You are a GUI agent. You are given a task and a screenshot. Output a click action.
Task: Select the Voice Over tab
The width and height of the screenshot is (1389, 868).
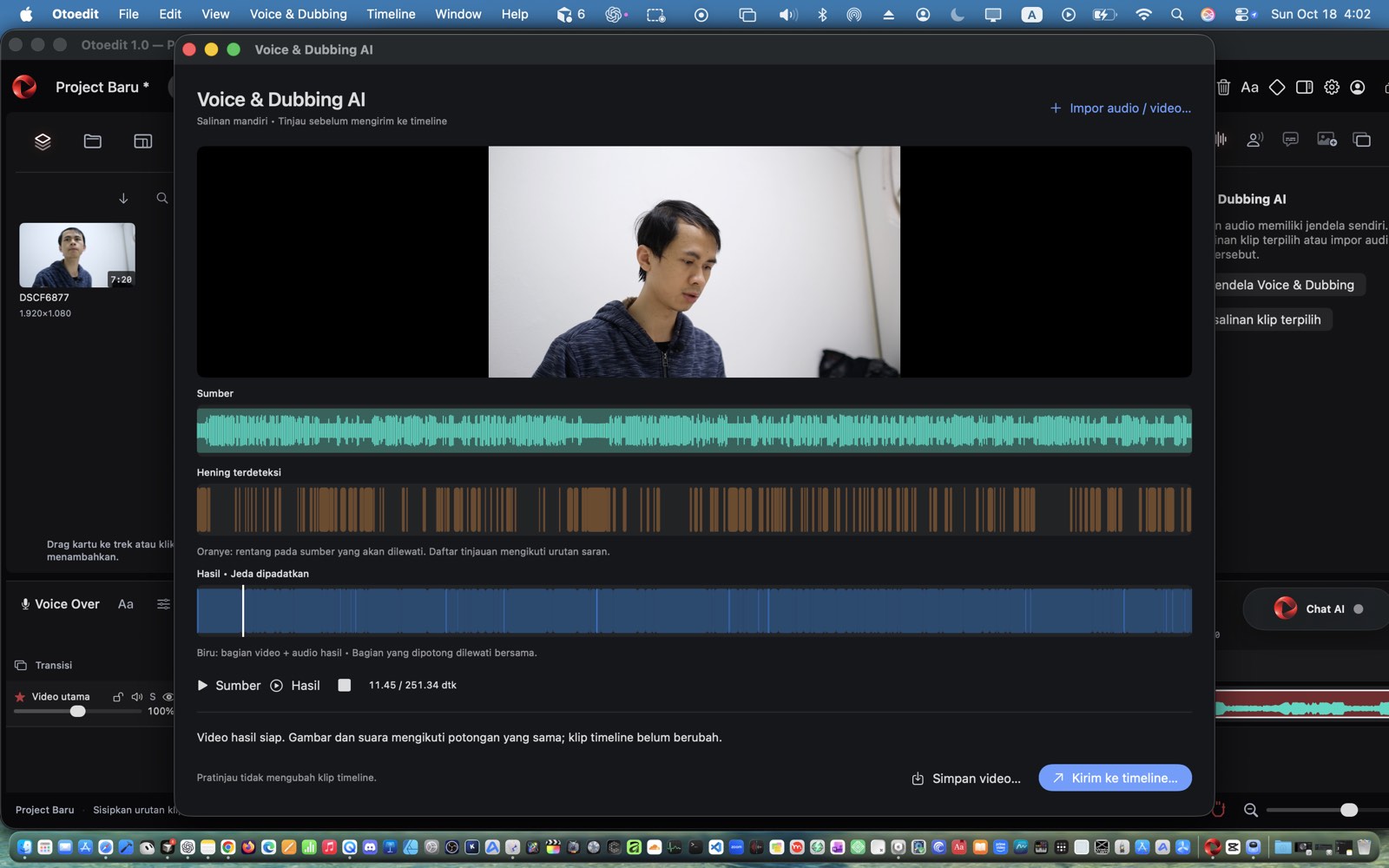click(60, 604)
